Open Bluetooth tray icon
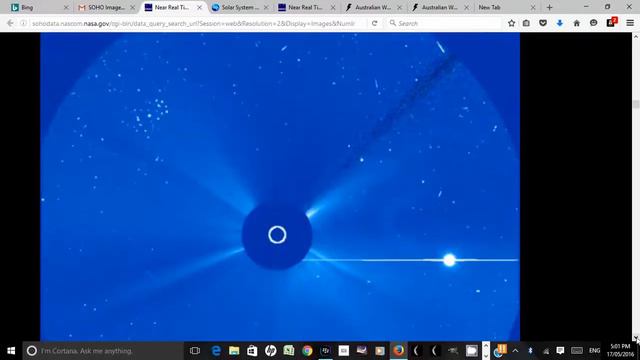Viewport: 640px width, 360px height. click(x=530, y=351)
